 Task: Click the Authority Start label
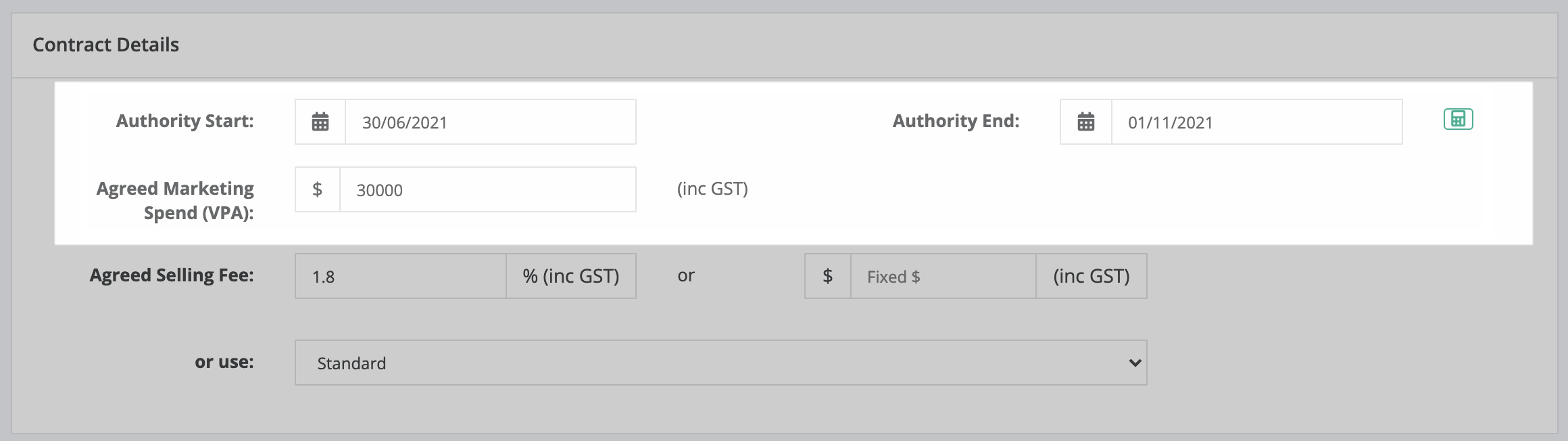point(185,121)
